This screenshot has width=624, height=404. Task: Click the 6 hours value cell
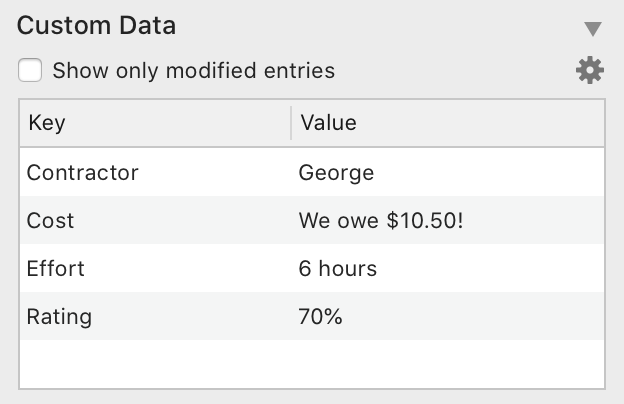coord(338,268)
